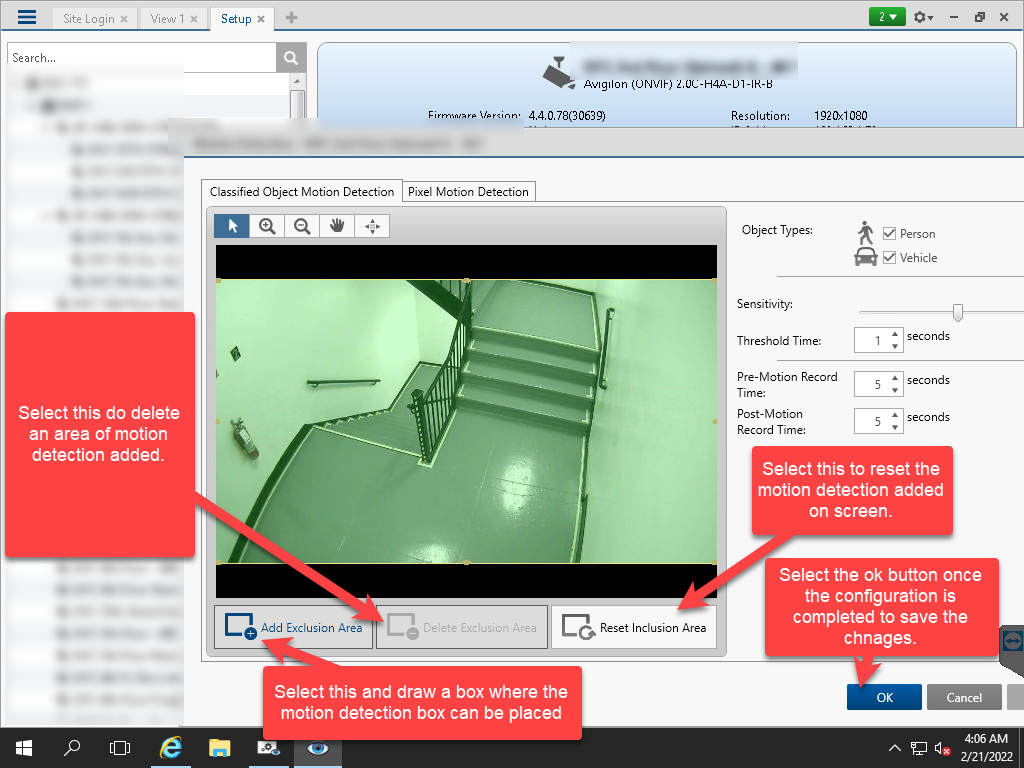Select the arrow pointer tool
Viewport: 1024px width, 768px height.
coord(232,226)
